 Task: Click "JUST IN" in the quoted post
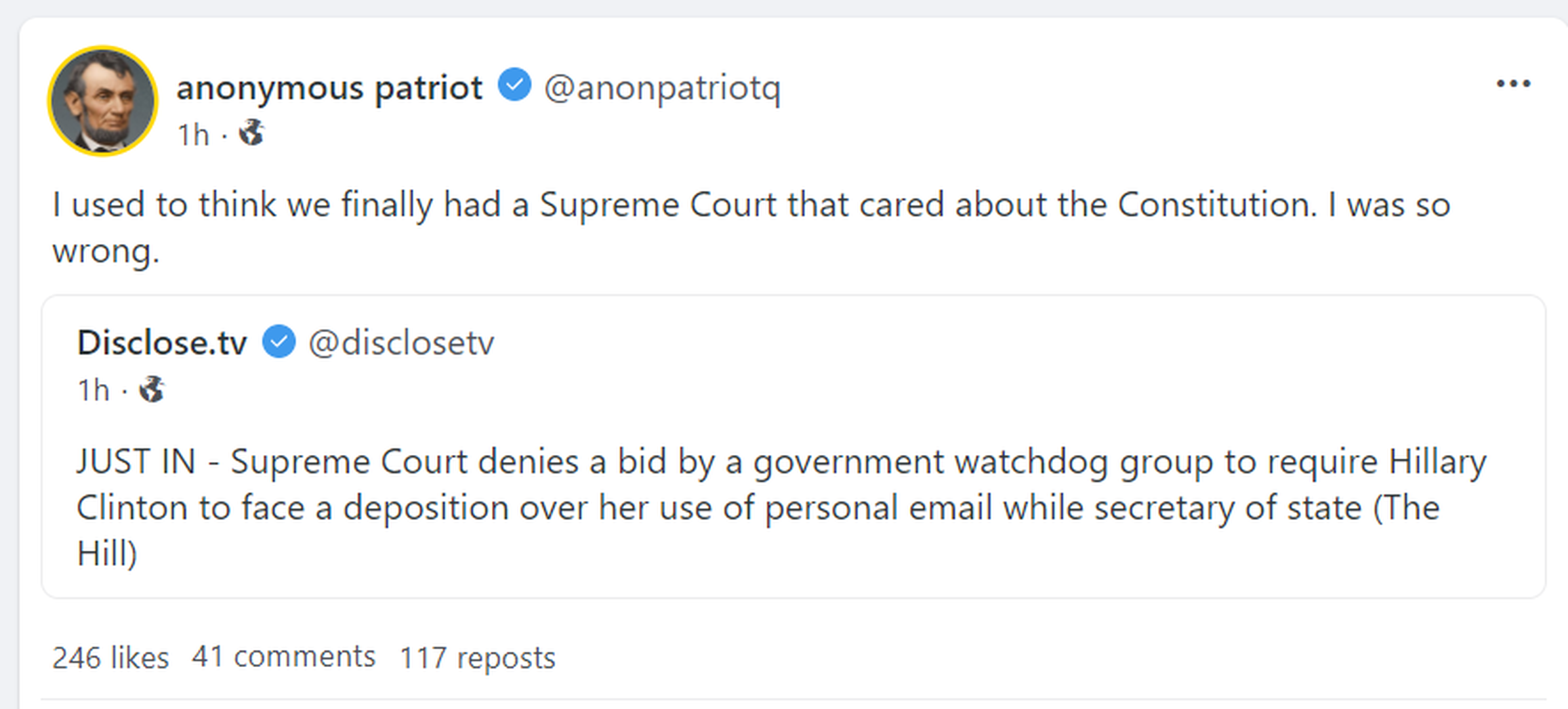coord(136,461)
